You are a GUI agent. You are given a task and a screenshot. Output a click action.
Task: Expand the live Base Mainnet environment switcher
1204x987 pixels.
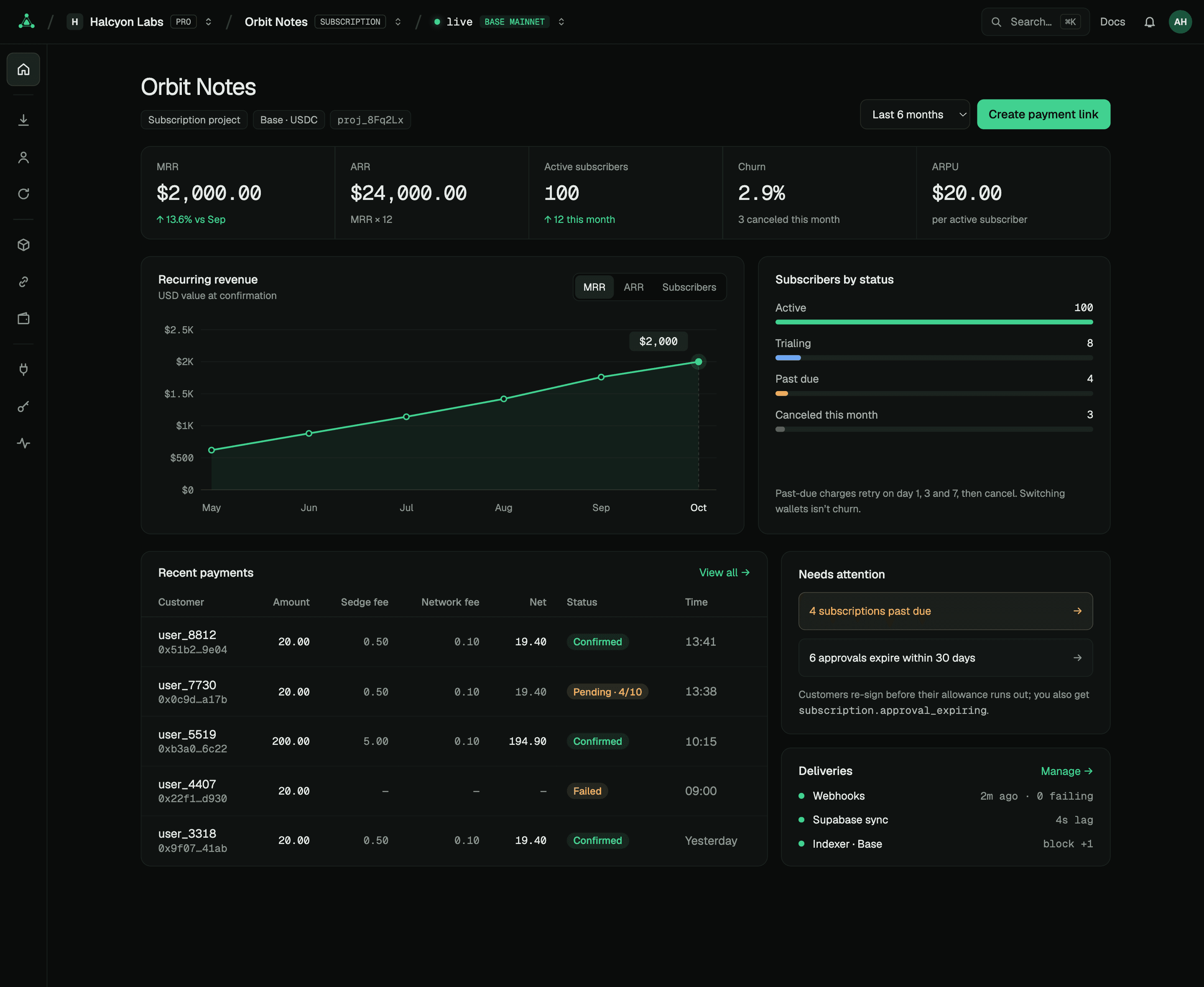coord(561,22)
